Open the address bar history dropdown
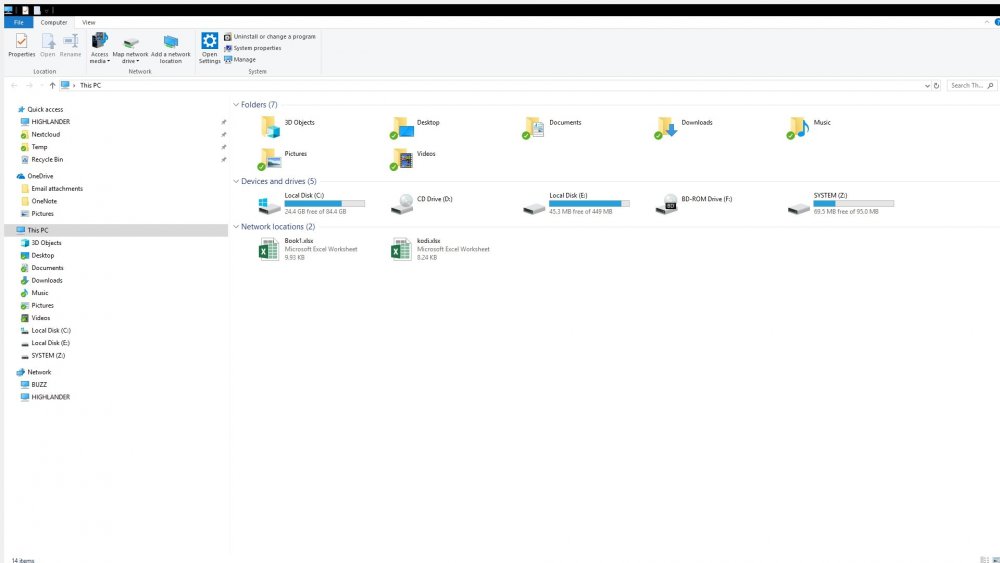The width and height of the screenshot is (1000, 563). pos(927,85)
